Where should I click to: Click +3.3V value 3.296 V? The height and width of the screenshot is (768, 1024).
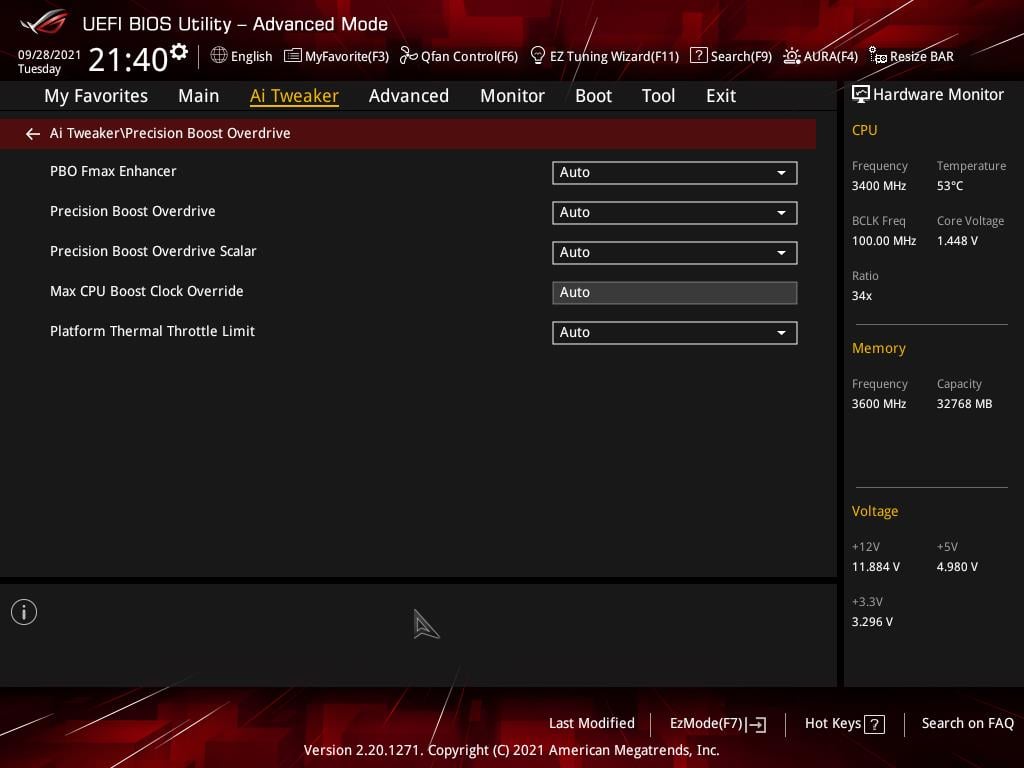pos(872,622)
